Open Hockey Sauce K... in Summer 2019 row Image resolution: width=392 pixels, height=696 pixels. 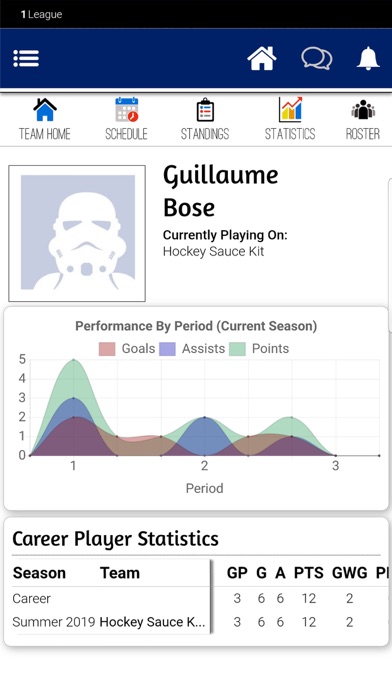pyautogui.click(x=152, y=622)
